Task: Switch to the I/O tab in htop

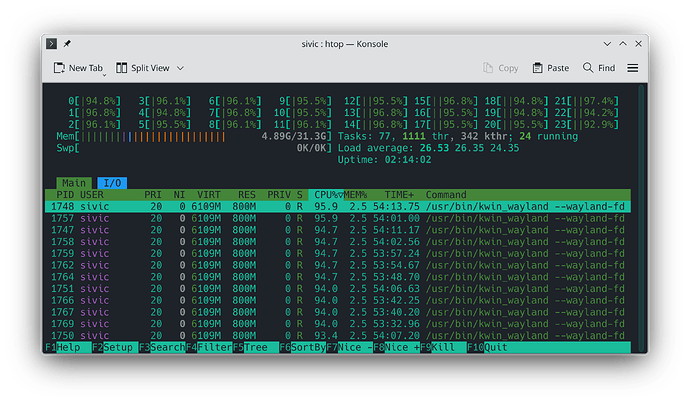Action: [x=112, y=183]
